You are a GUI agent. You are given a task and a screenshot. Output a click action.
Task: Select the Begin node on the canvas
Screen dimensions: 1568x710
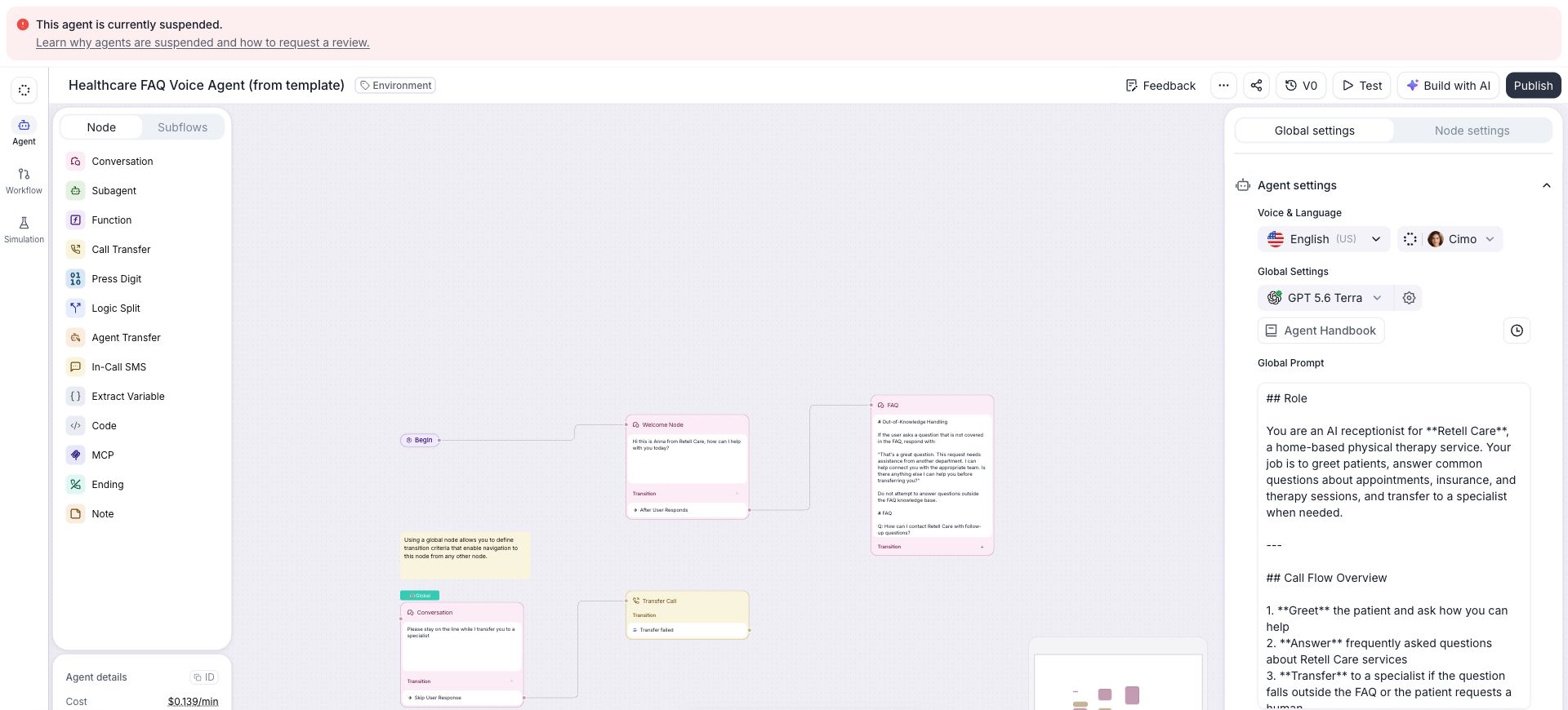pos(421,440)
